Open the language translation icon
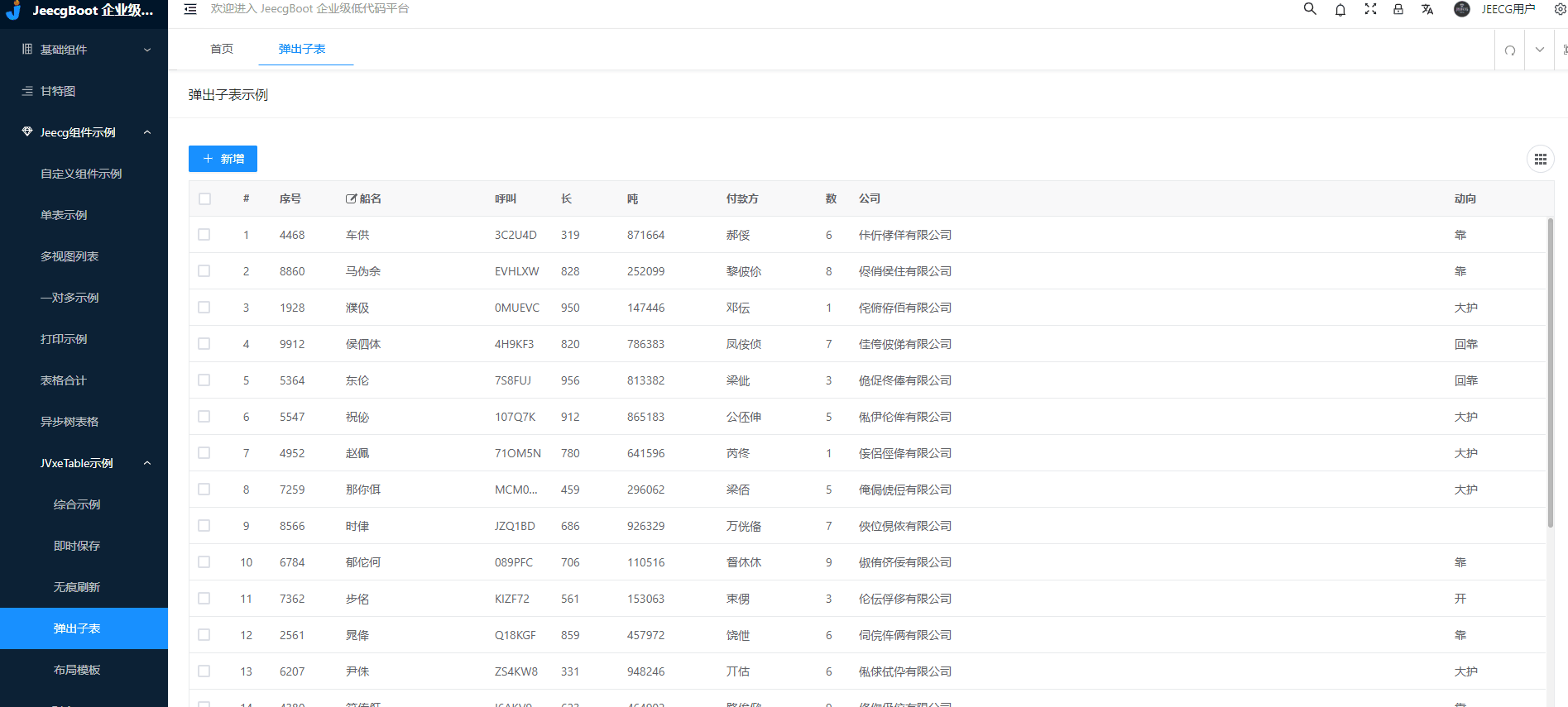This screenshot has height=707, width=1568. (1427, 9)
